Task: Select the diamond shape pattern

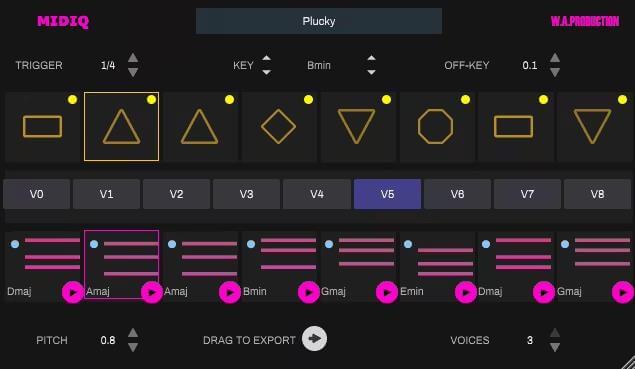Action: click(279, 126)
